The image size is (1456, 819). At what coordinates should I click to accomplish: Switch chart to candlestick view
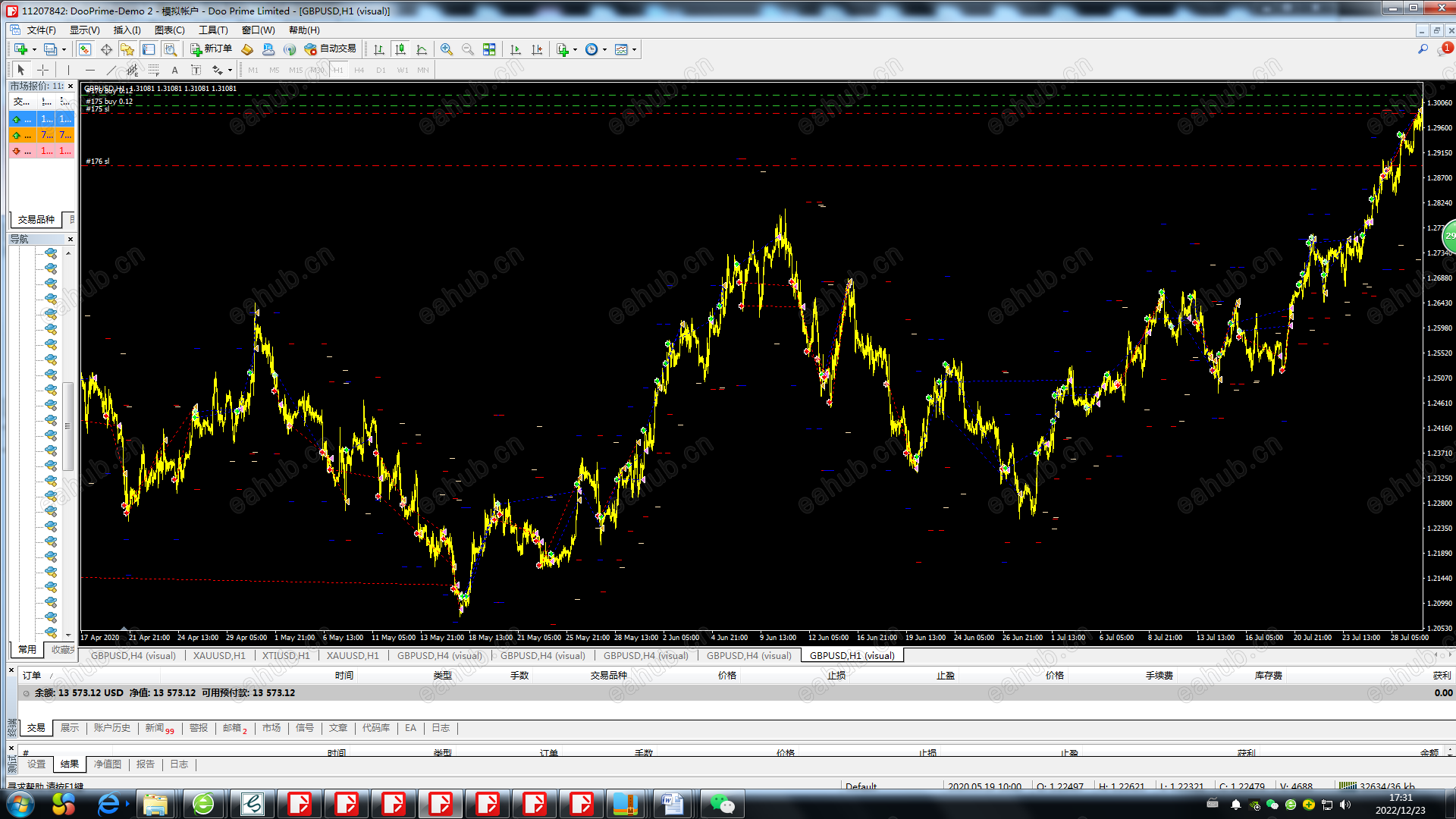(400, 49)
